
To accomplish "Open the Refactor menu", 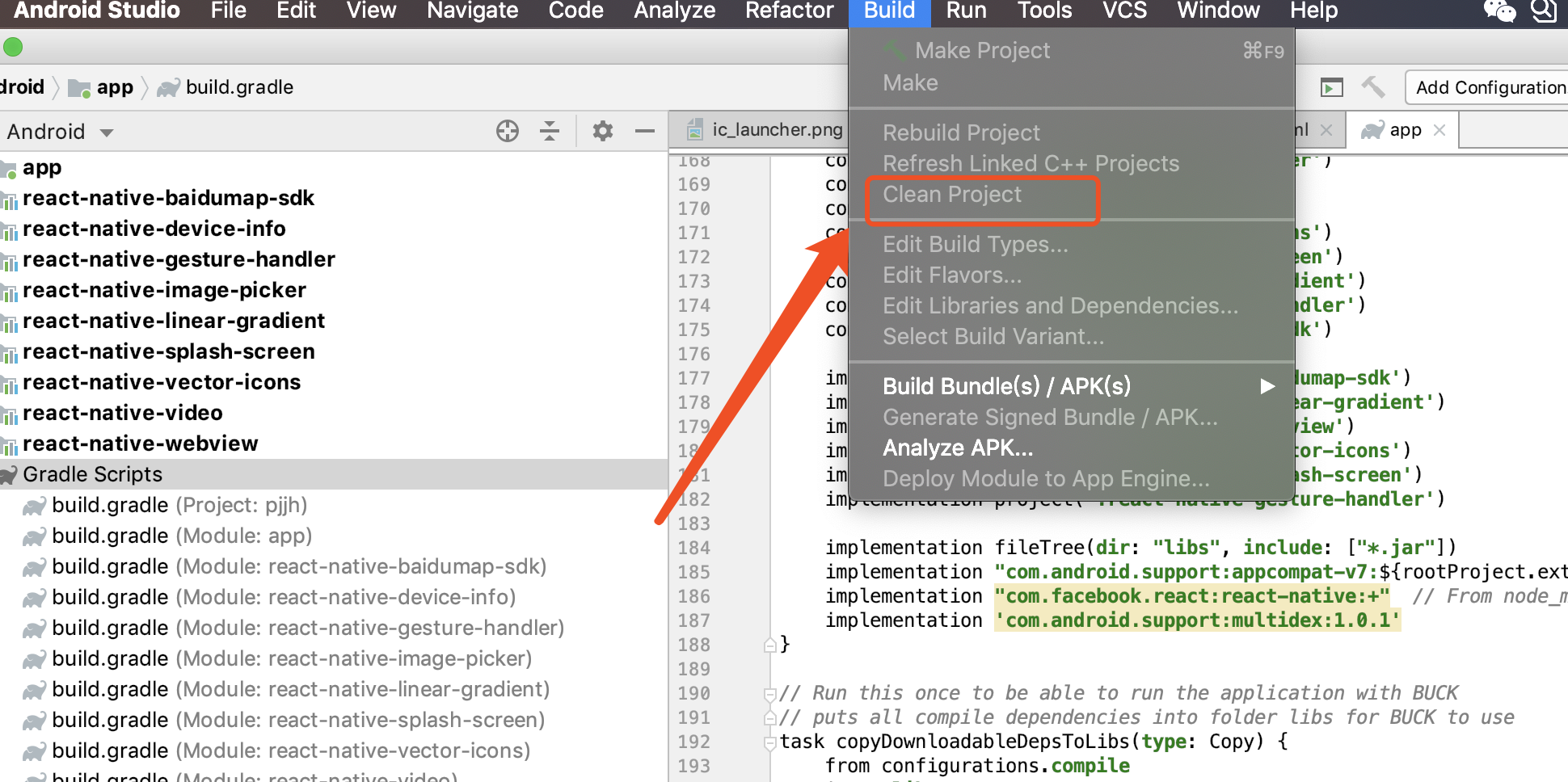I will tap(789, 11).
